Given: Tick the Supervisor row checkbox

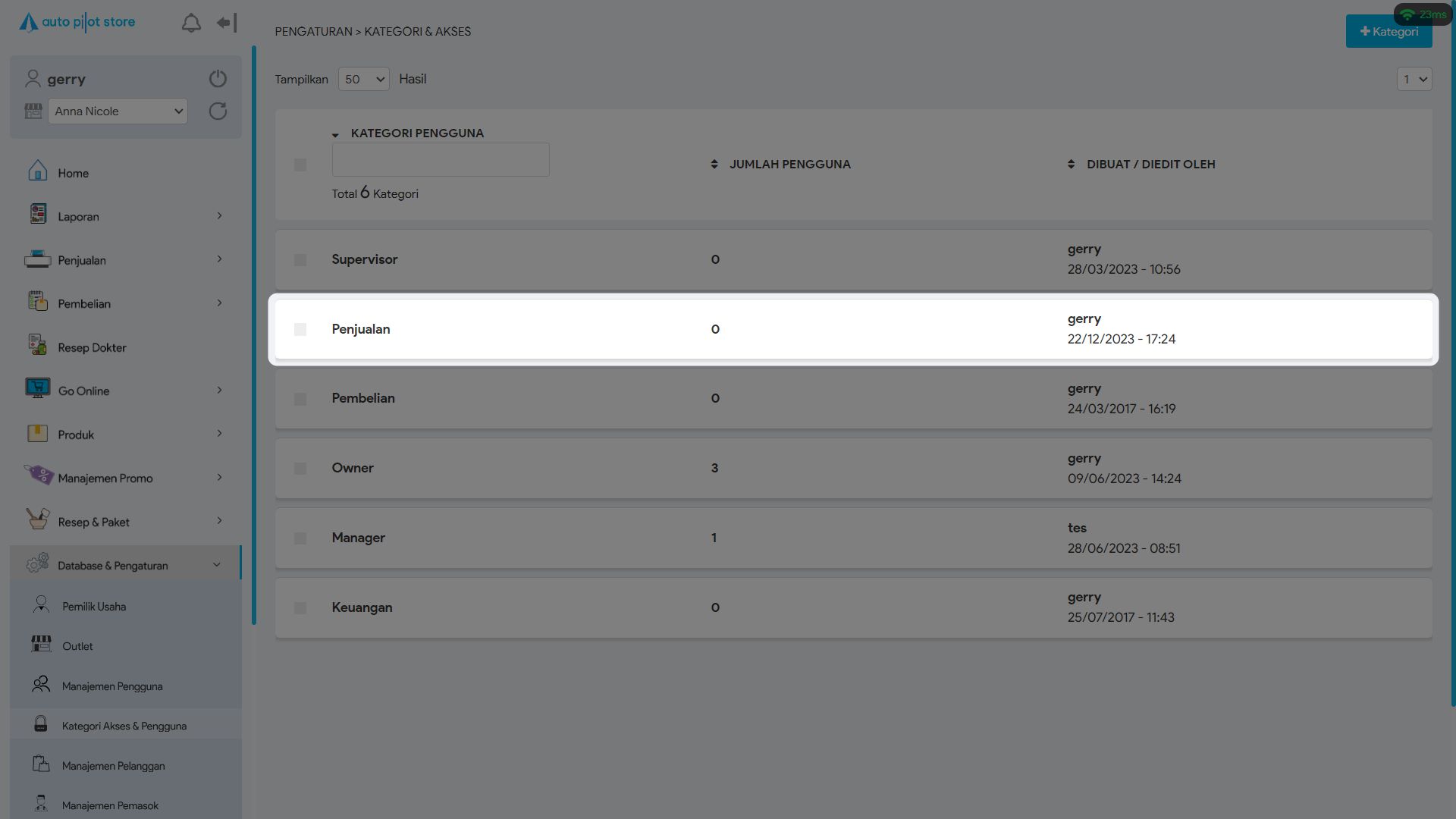Looking at the screenshot, I should [300, 260].
